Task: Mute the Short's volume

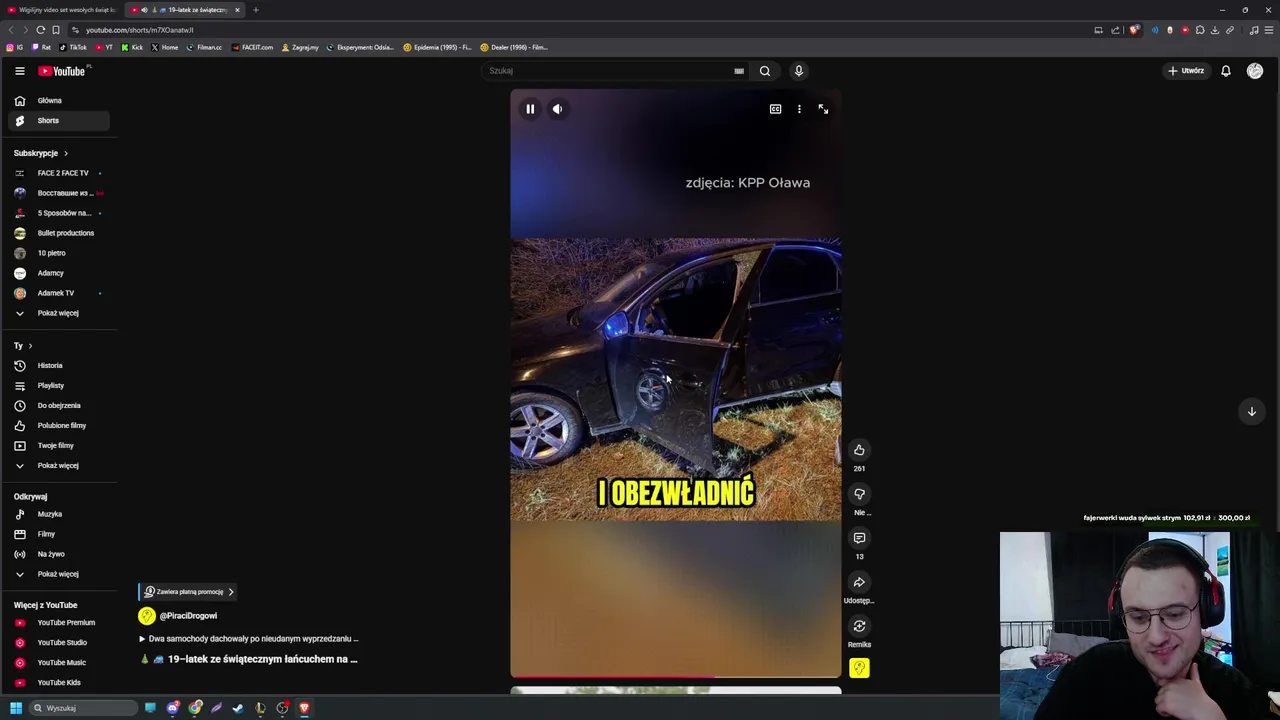Action: coord(557,109)
